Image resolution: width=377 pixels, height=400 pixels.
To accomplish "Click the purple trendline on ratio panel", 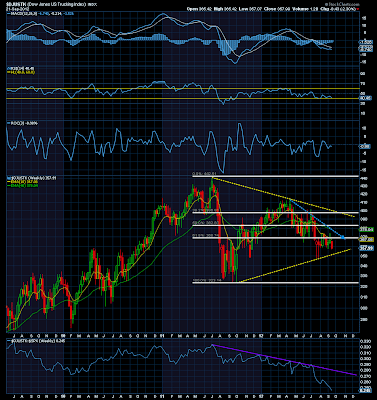I will pos(284,360).
